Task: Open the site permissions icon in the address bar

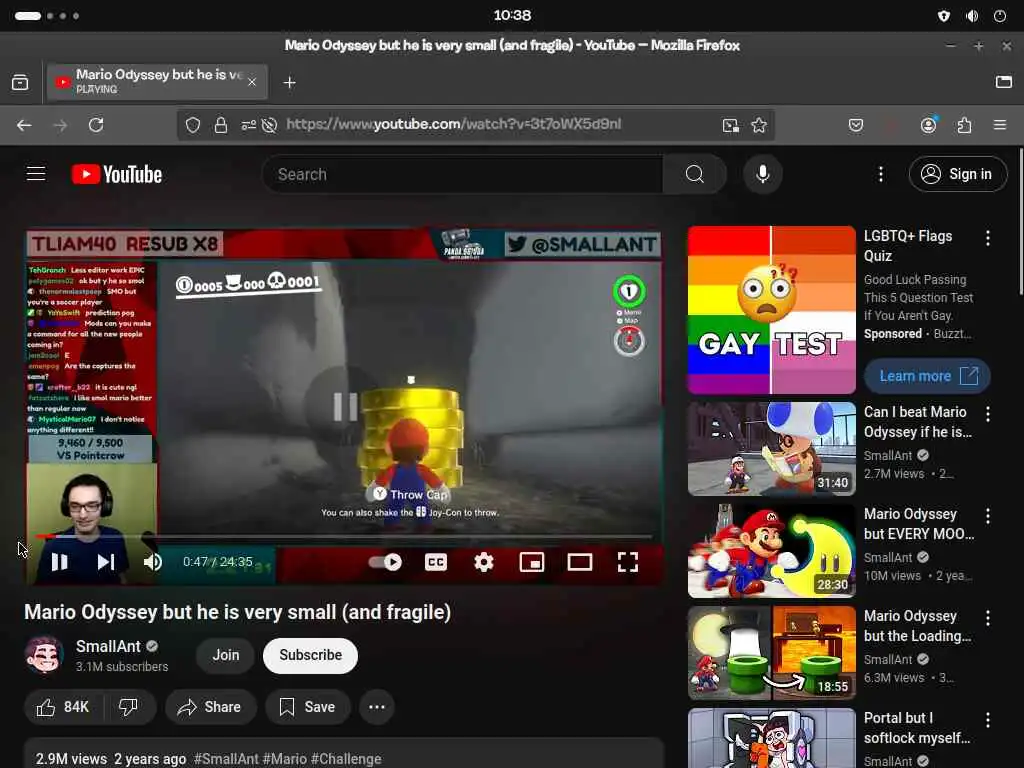Action: pos(248,125)
